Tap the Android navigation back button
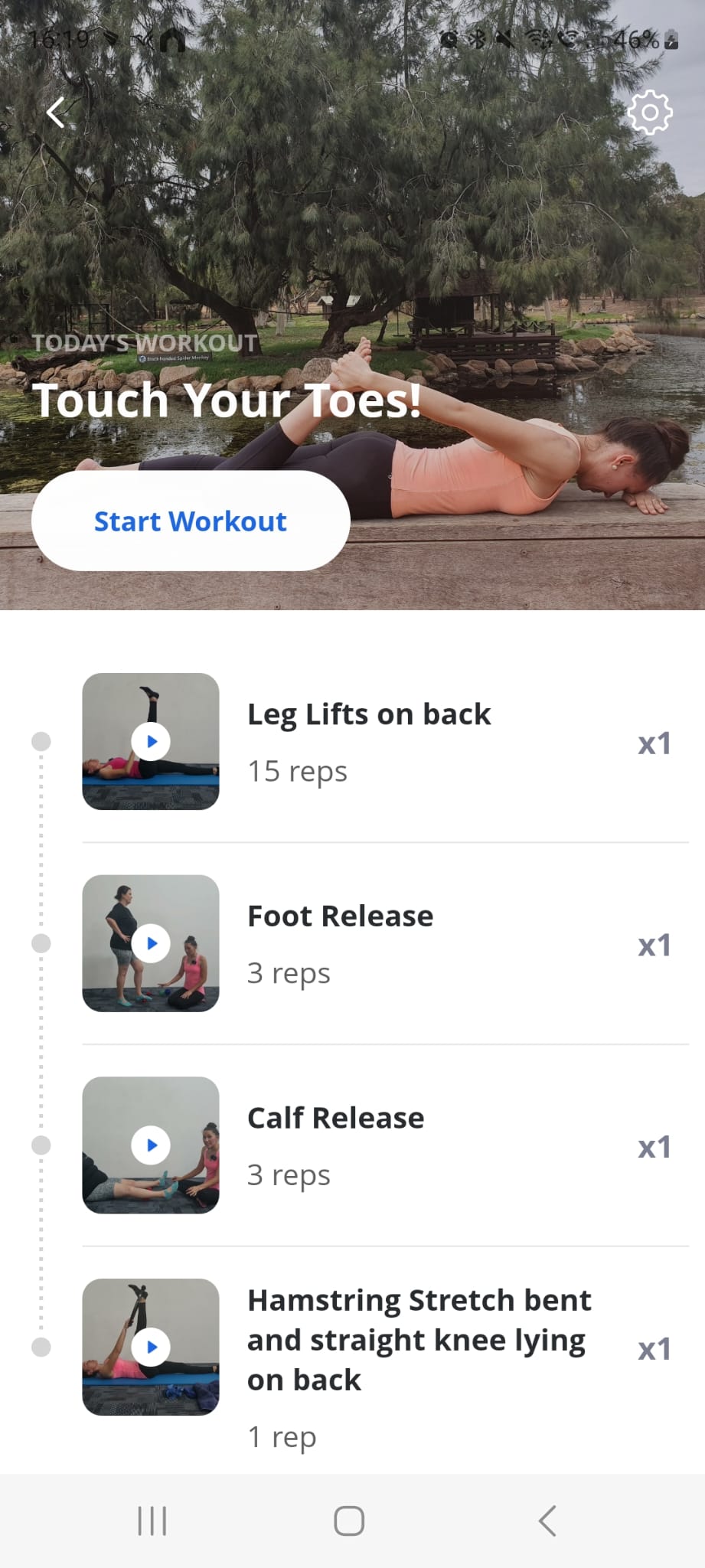The image size is (705, 1568). click(547, 1521)
